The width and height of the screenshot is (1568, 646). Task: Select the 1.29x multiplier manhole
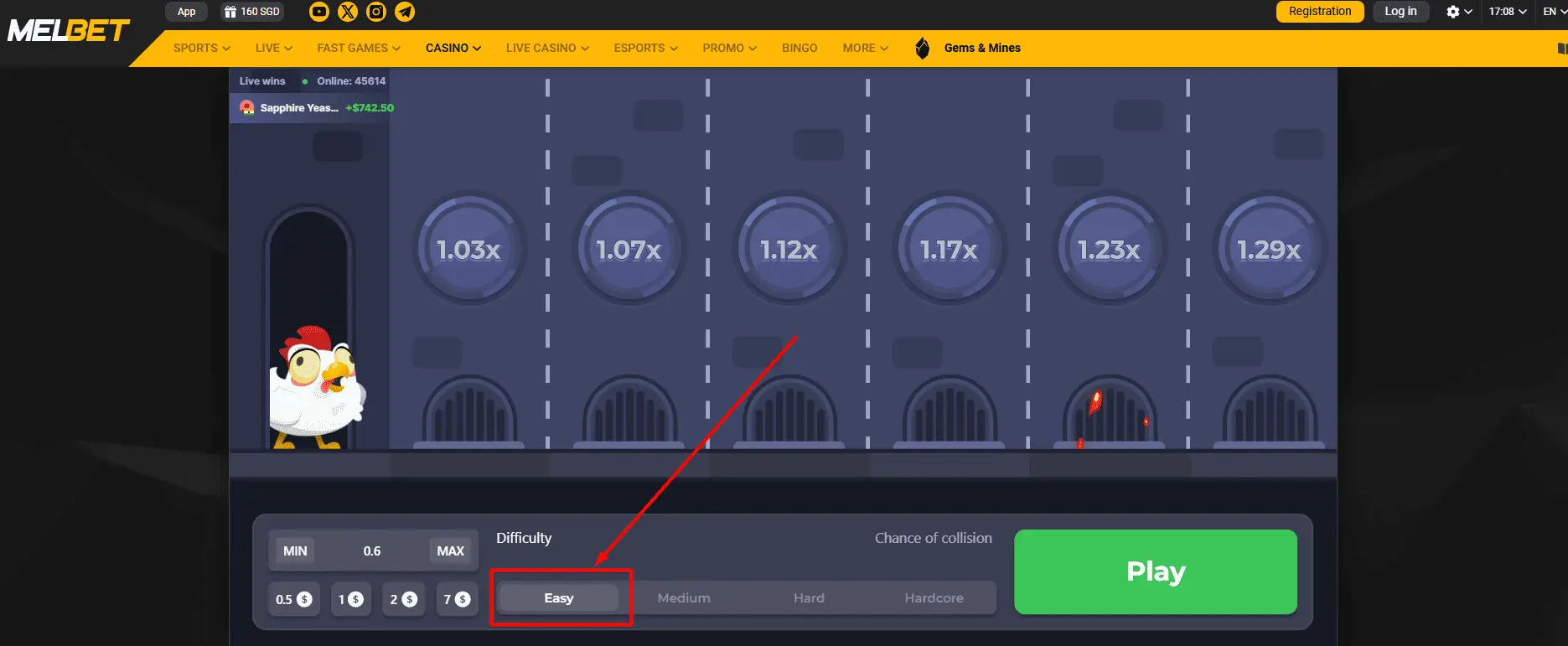(1270, 250)
